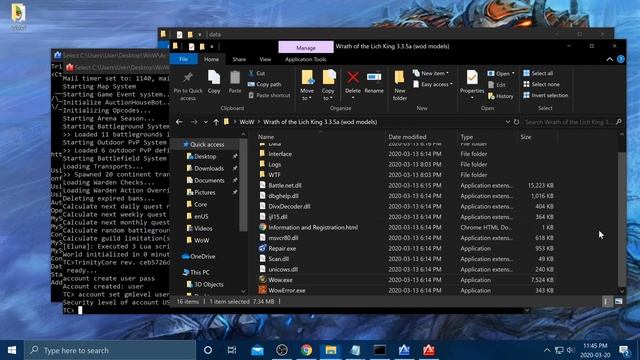640x360 pixels.
Task: Click Paste shortcut command
Action: (269, 96)
